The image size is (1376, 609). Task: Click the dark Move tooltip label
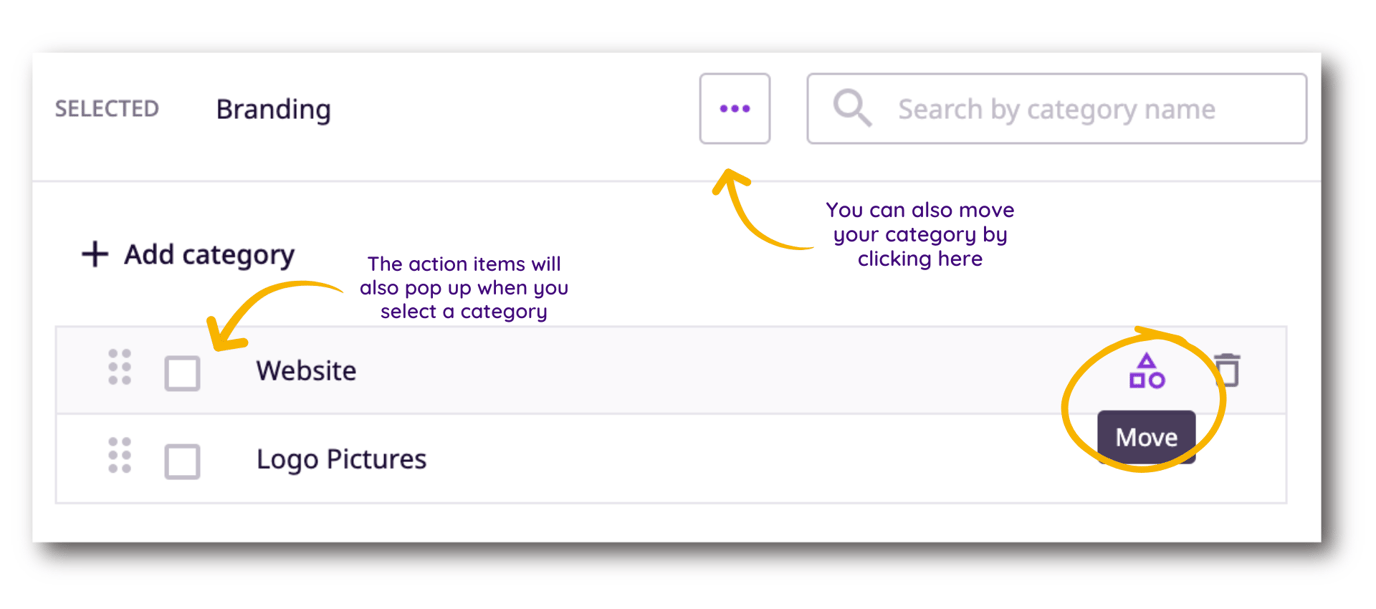1146,437
